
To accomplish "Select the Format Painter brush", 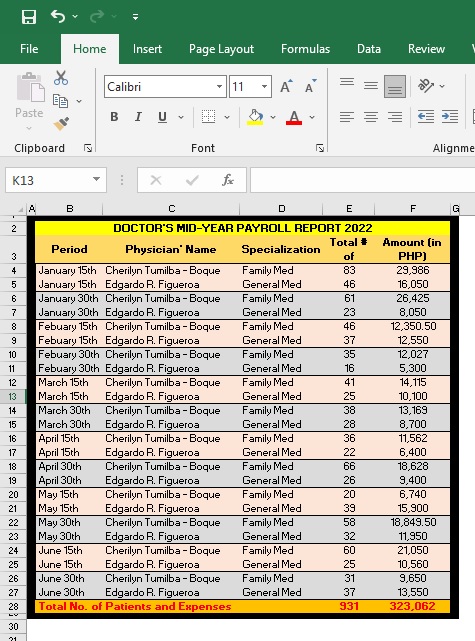I will click(61, 123).
